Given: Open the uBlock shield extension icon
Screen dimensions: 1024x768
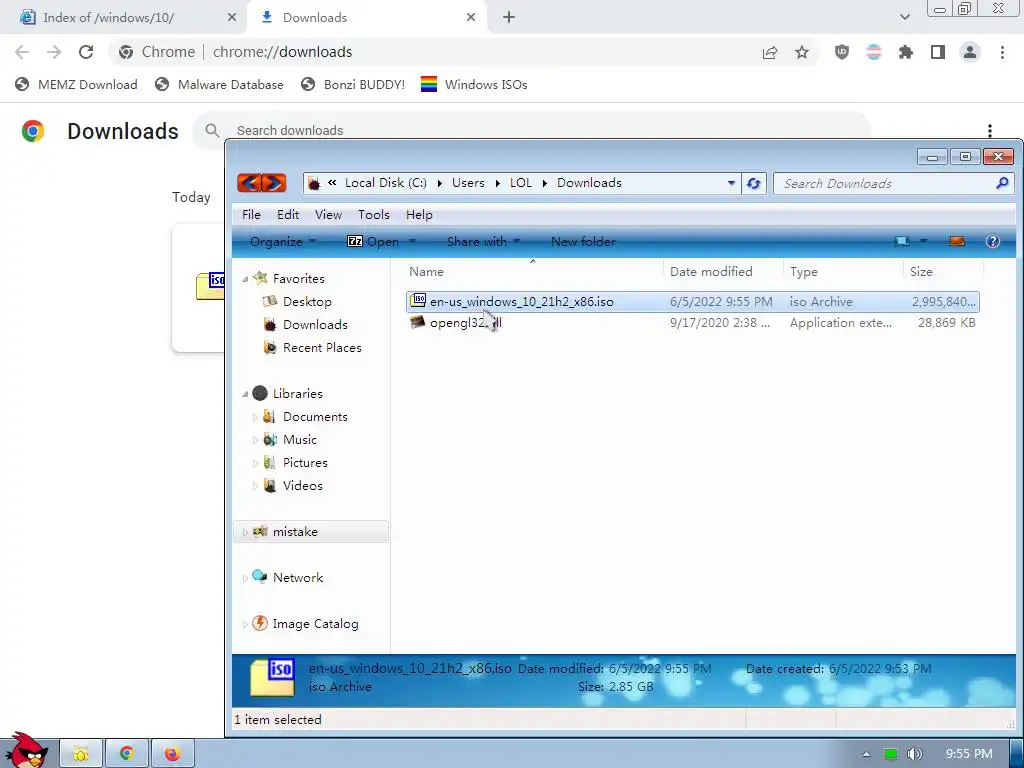Looking at the screenshot, I should point(842,52).
